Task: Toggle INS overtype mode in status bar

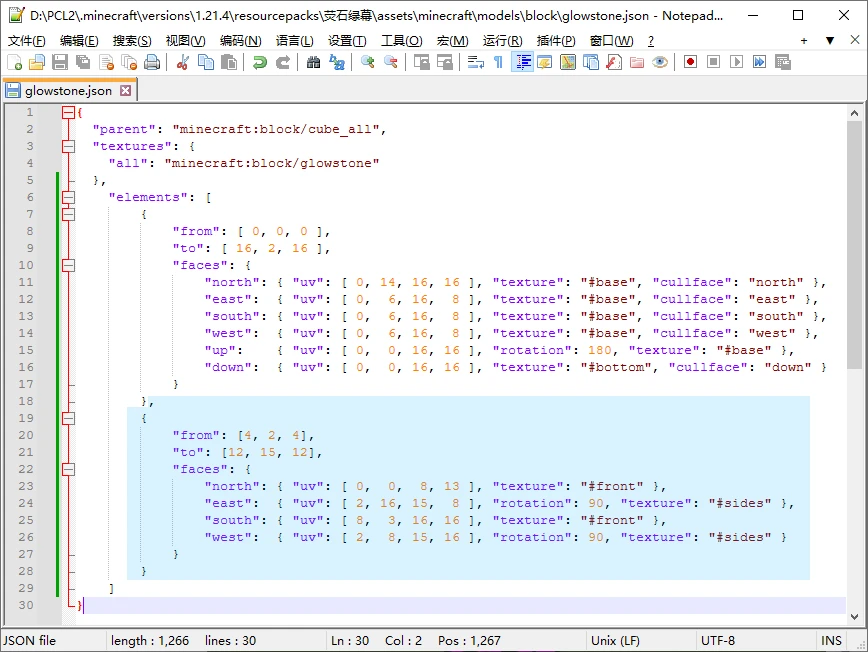Action: point(831,640)
